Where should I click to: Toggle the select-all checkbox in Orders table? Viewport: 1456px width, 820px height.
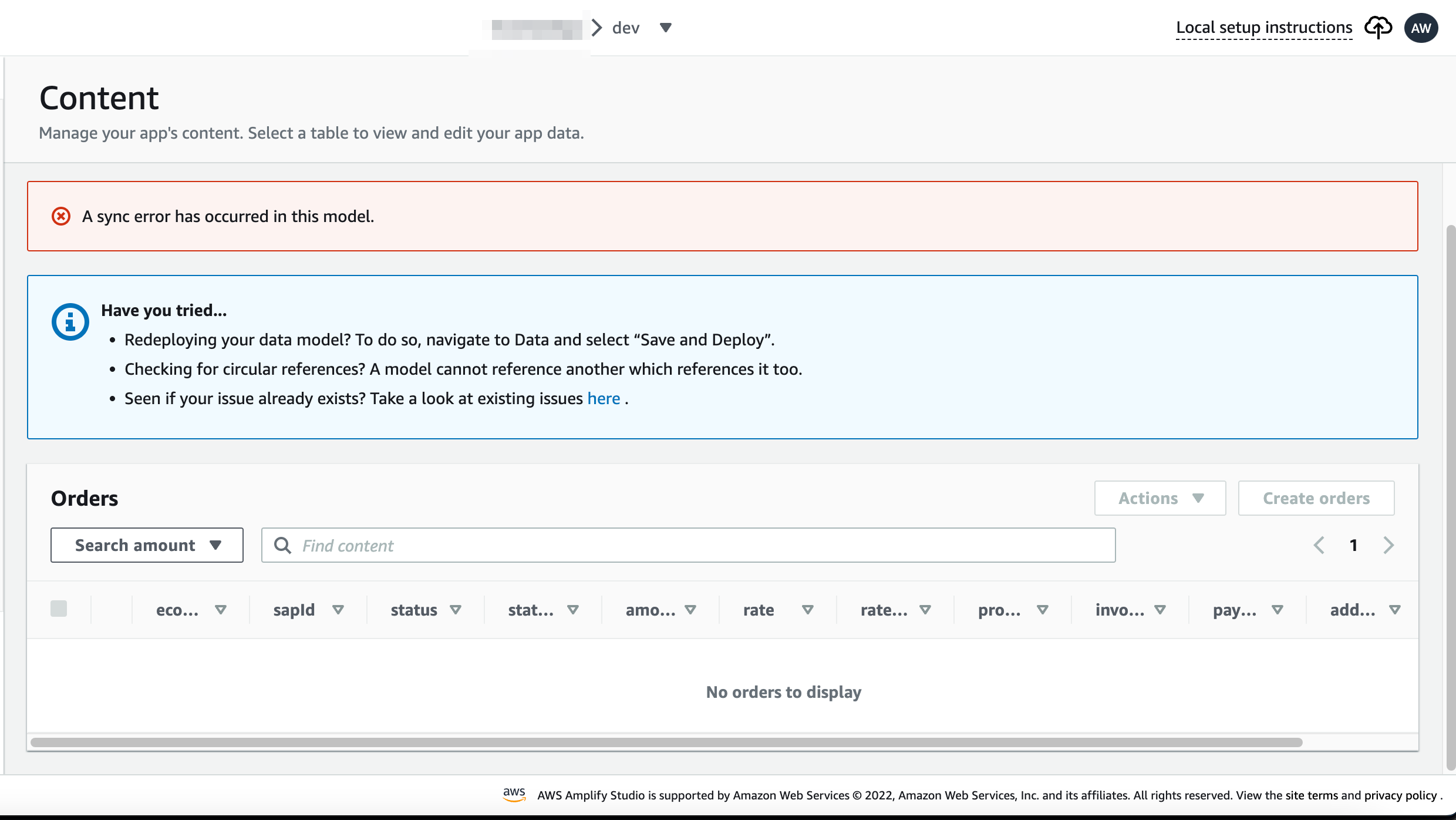(x=59, y=609)
